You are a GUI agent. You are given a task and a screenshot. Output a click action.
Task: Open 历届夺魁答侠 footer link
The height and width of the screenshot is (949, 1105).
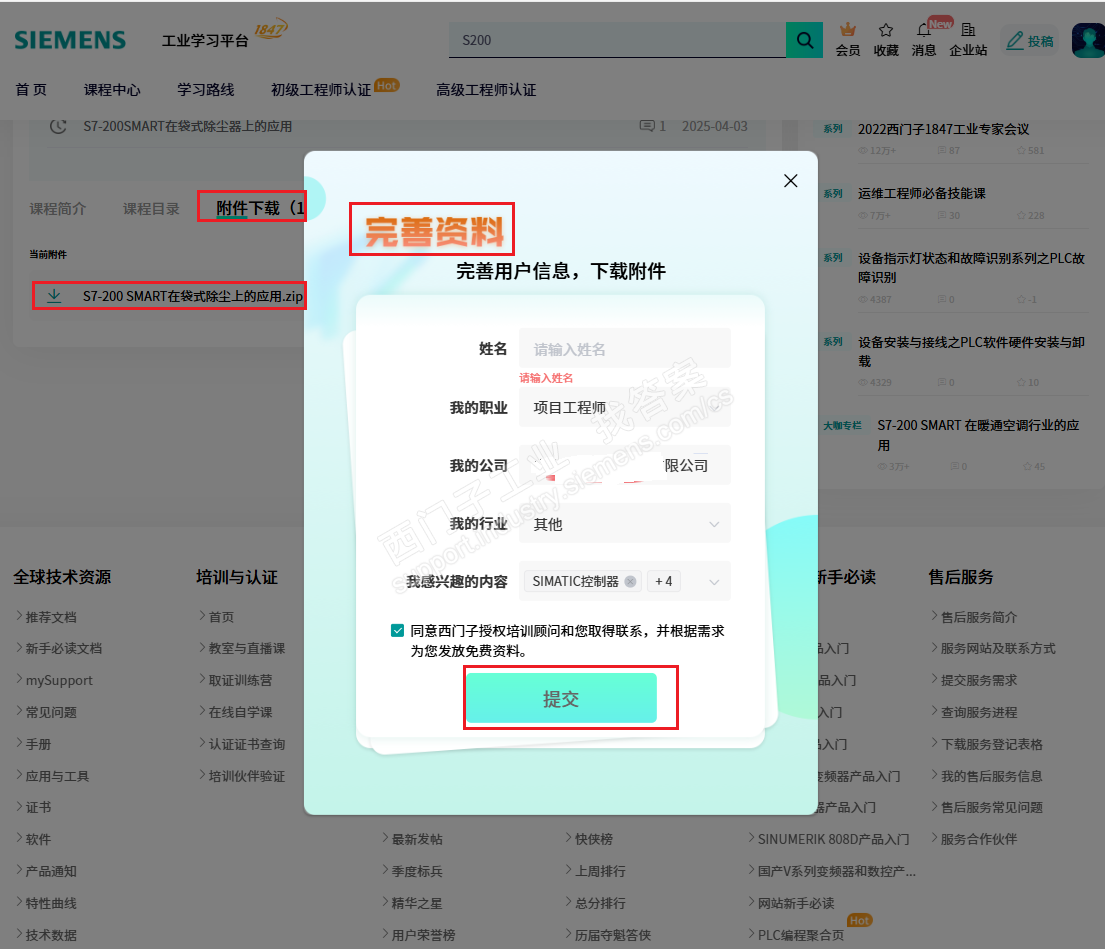click(x=613, y=935)
